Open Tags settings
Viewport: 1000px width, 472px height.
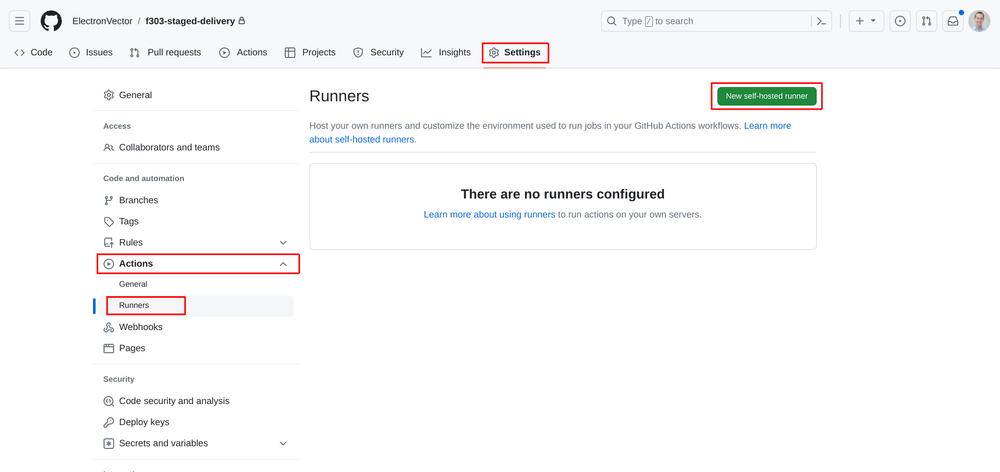(x=195, y=221)
